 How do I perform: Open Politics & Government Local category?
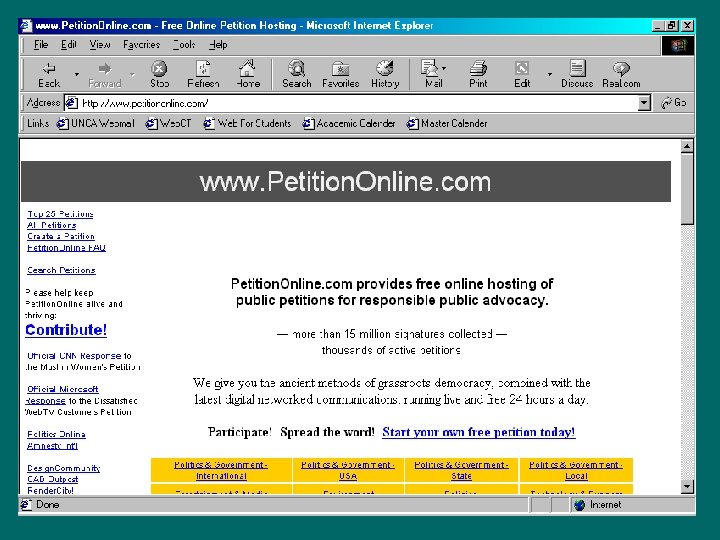click(576, 470)
